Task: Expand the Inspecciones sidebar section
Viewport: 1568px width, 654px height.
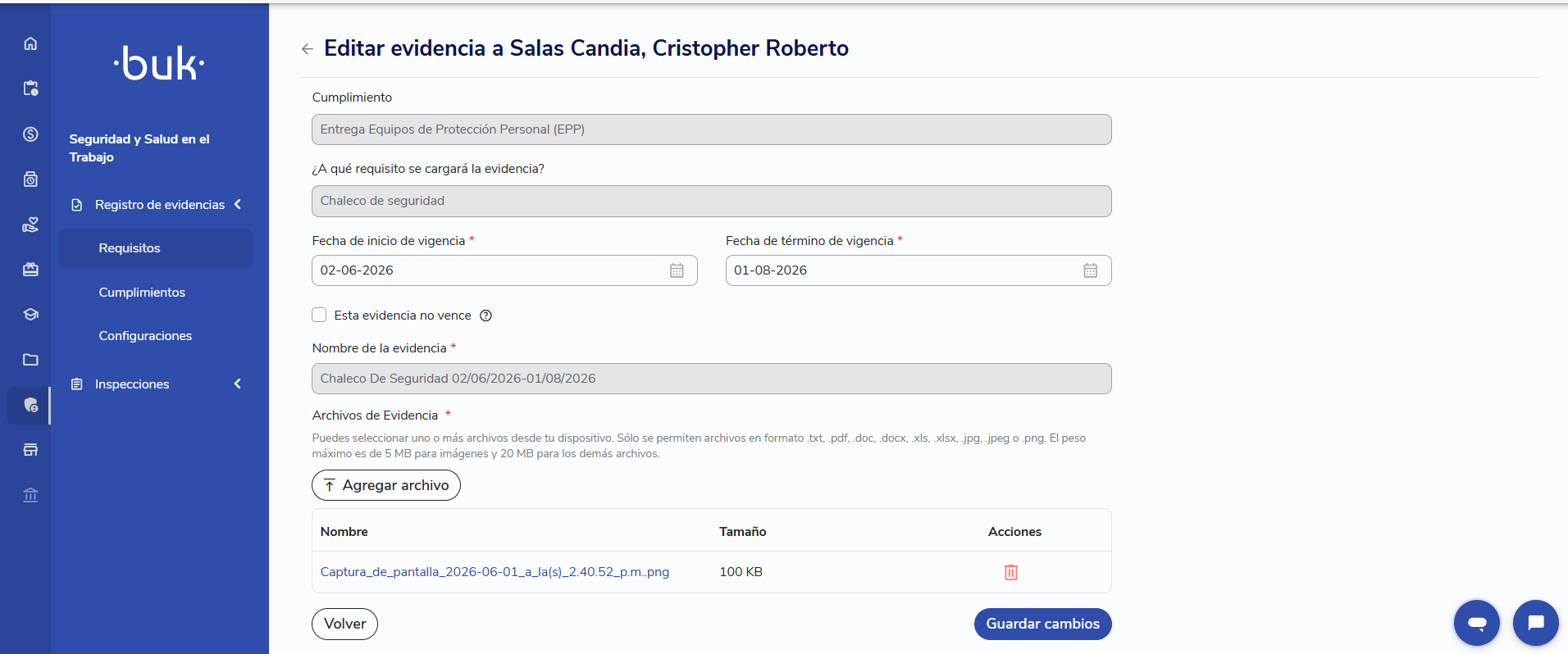Action: pos(238,384)
